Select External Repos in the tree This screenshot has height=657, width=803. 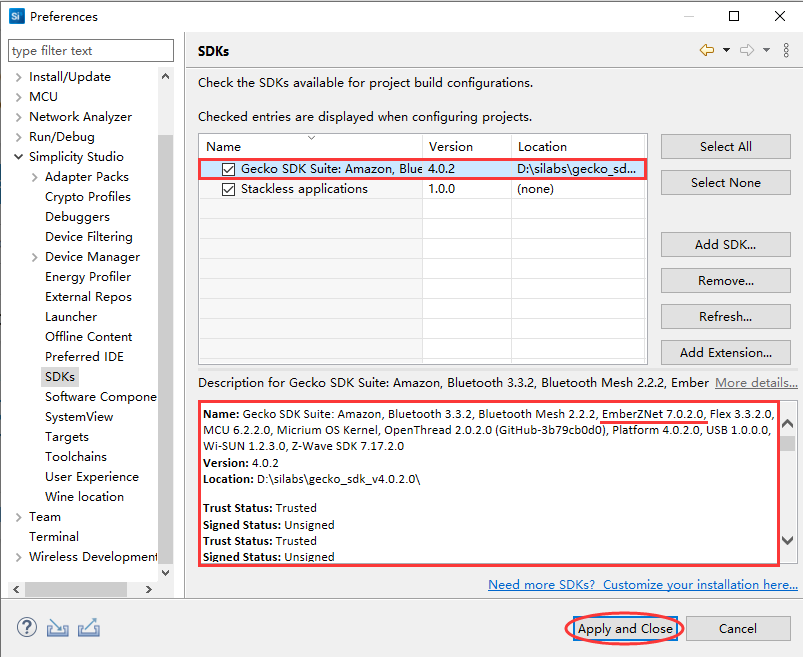[x=88, y=296]
